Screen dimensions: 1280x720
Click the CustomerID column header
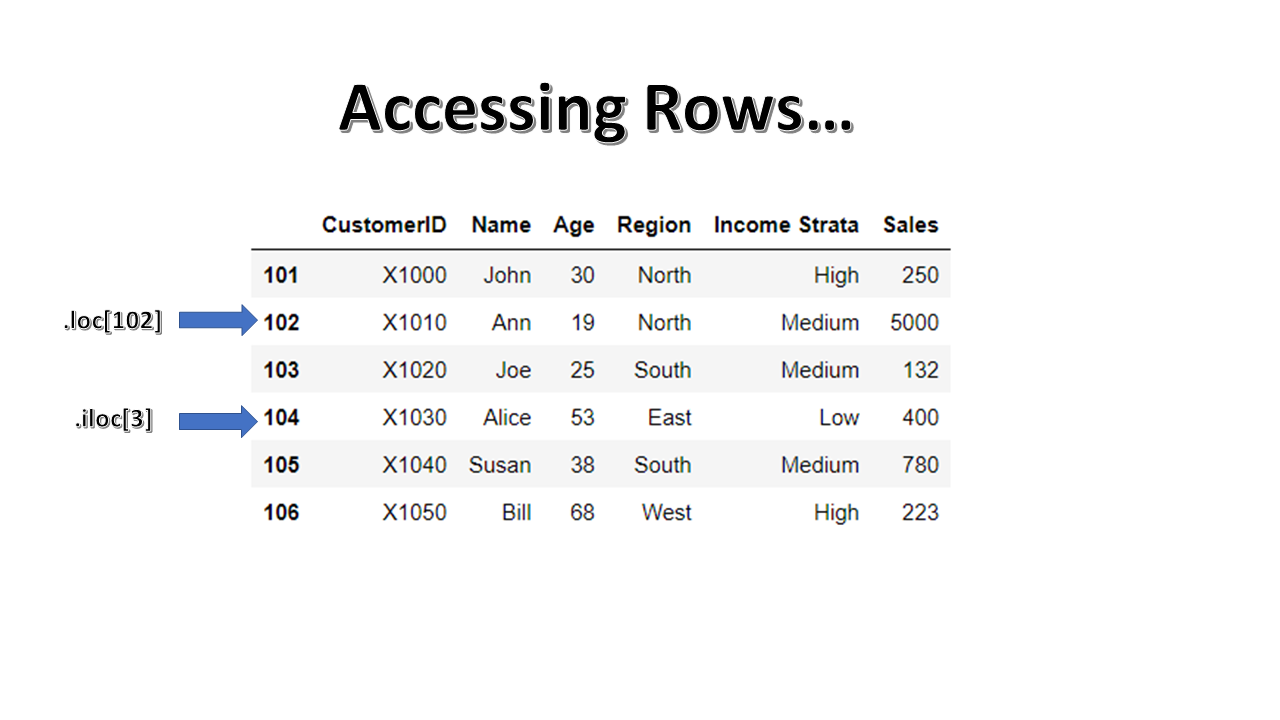click(x=384, y=225)
